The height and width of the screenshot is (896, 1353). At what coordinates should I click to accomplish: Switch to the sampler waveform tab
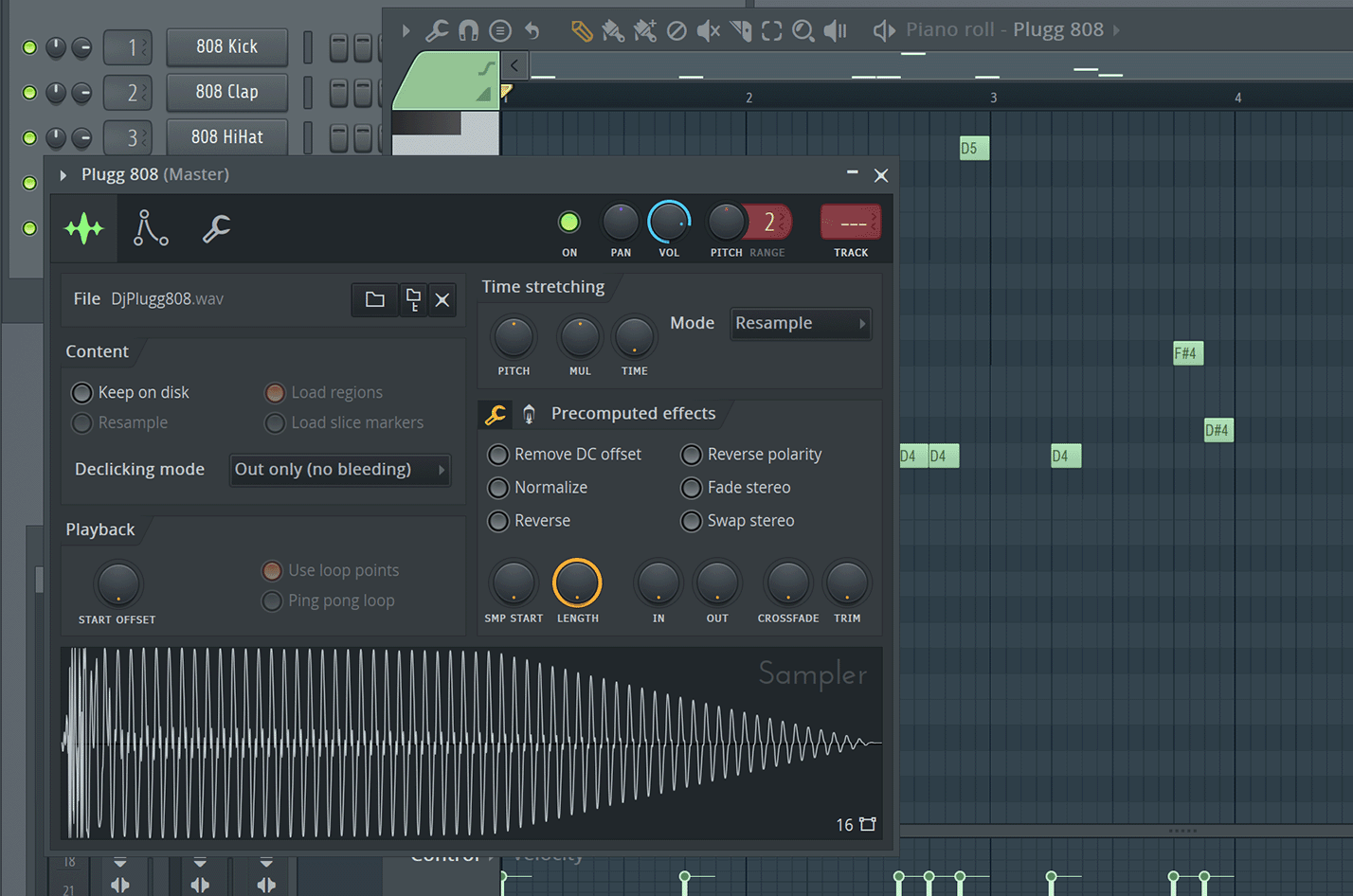(84, 228)
